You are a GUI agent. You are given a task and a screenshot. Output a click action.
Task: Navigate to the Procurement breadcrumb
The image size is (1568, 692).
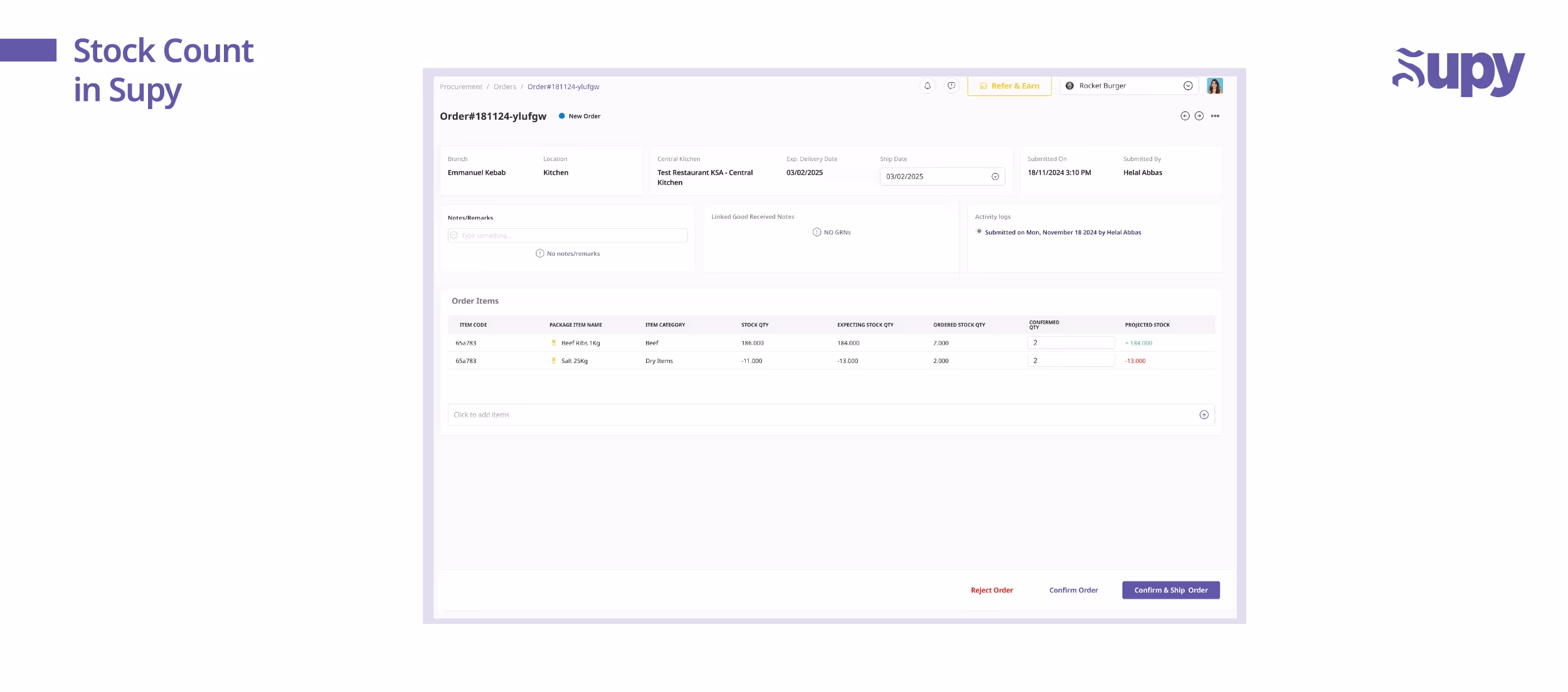coord(461,86)
